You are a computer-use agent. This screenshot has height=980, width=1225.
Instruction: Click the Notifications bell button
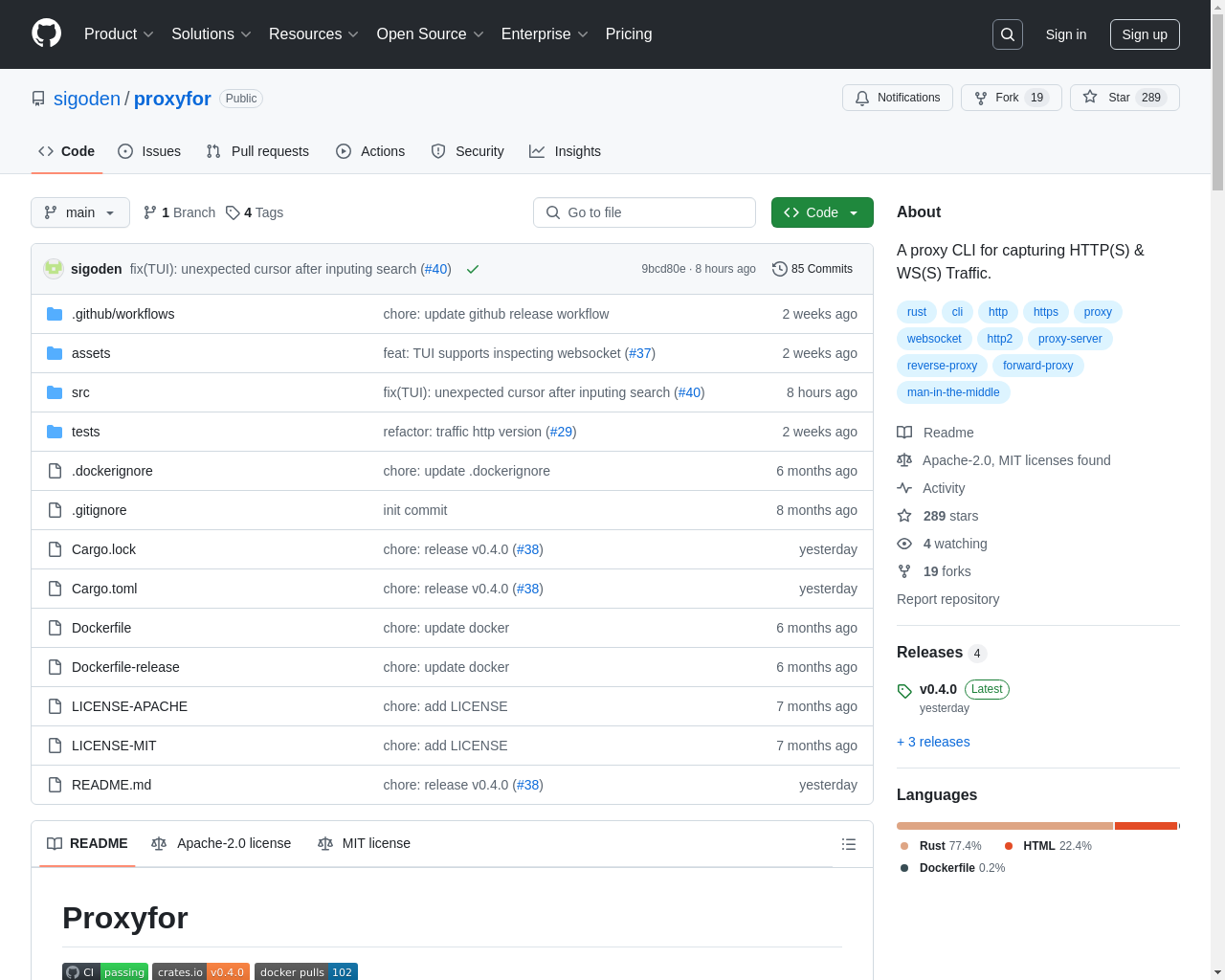[898, 98]
